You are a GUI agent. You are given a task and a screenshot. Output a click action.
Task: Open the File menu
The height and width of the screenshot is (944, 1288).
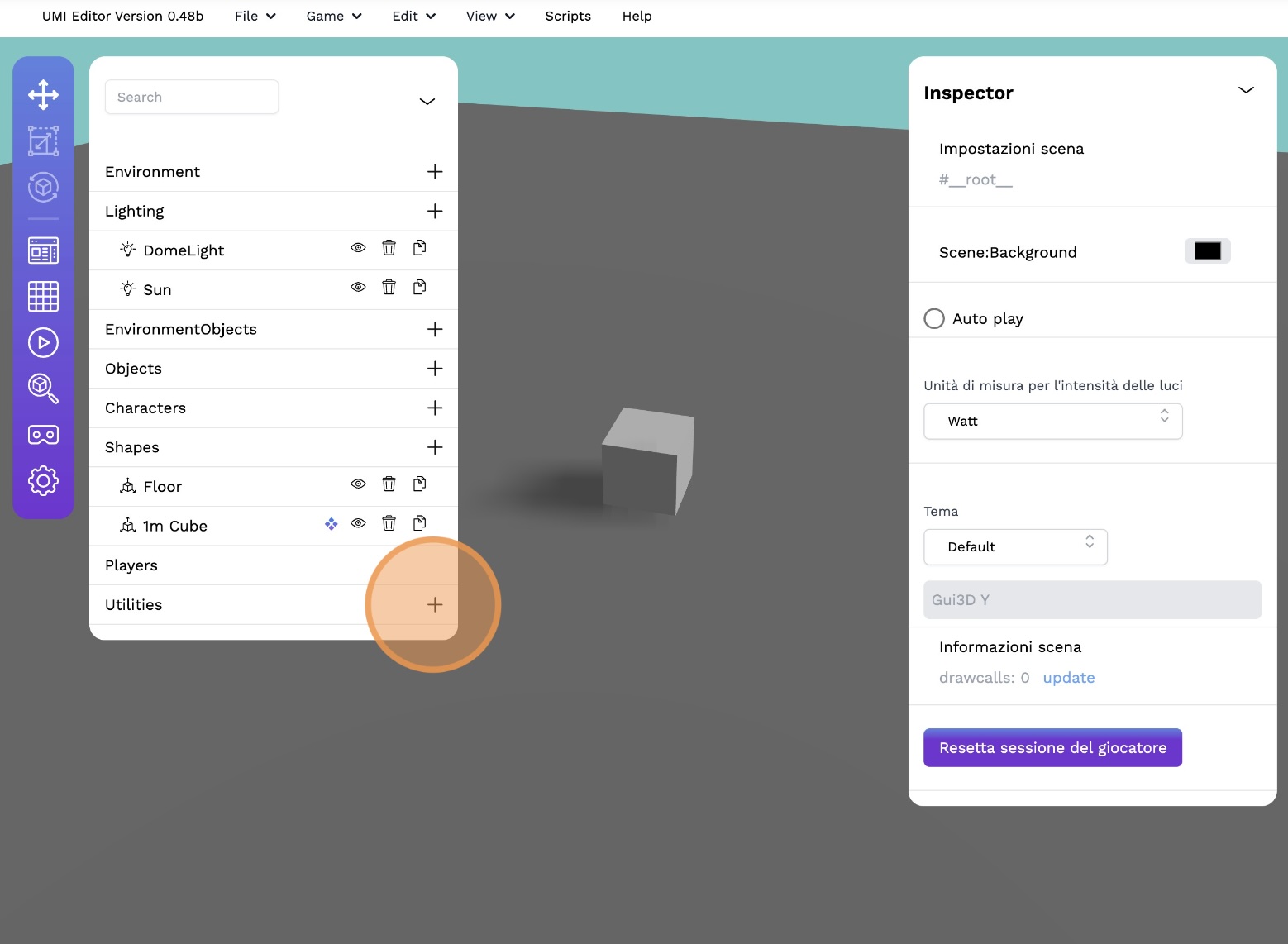pyautogui.click(x=255, y=17)
